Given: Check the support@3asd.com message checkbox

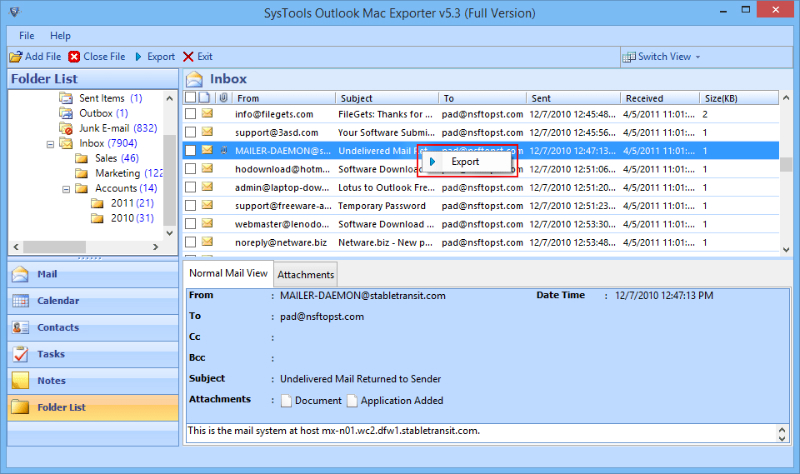Looking at the screenshot, I should (190, 132).
